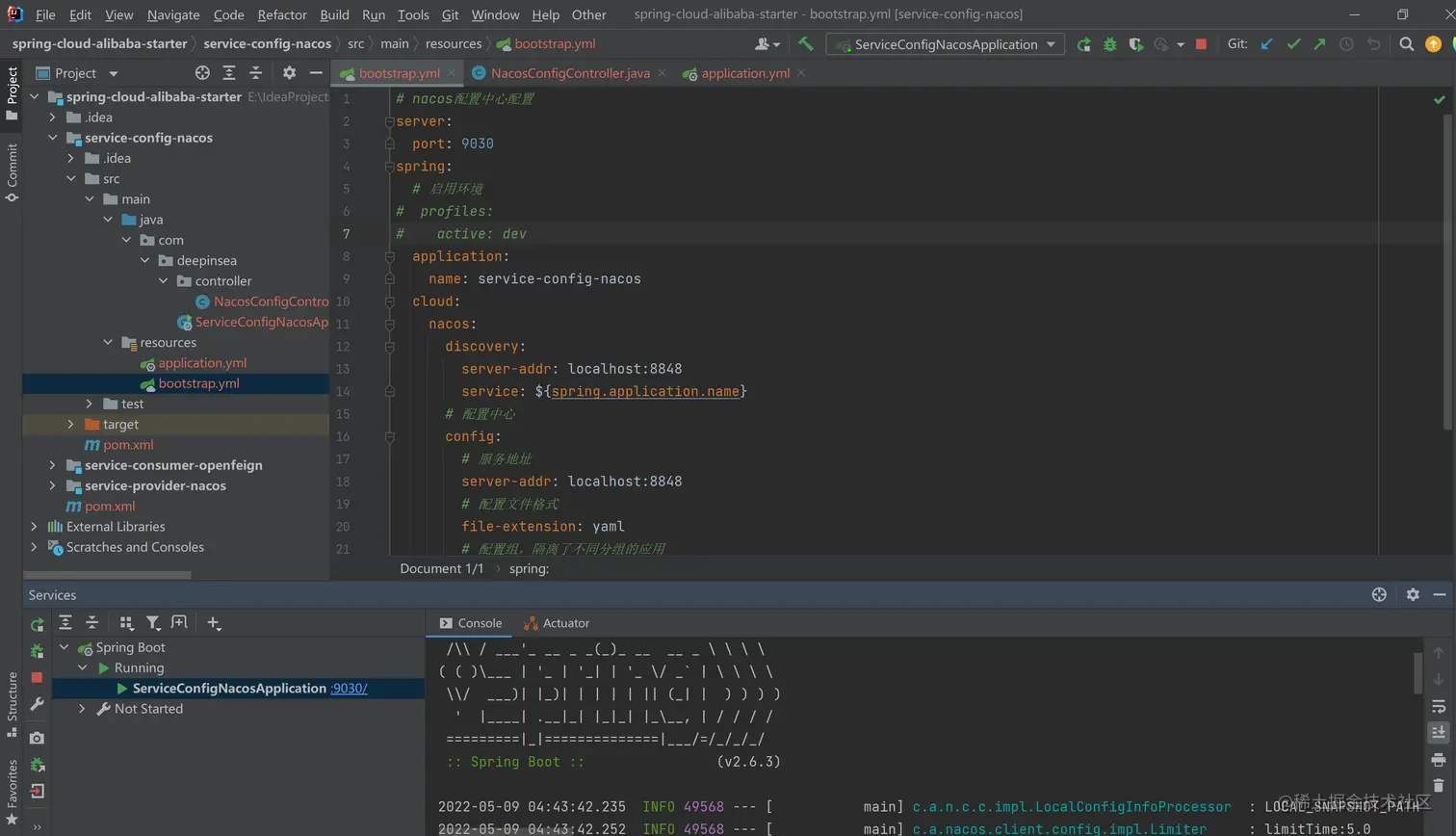1456x836 pixels.
Task: Toggle the Commit tool window stripe button
Action: click(x=12, y=172)
